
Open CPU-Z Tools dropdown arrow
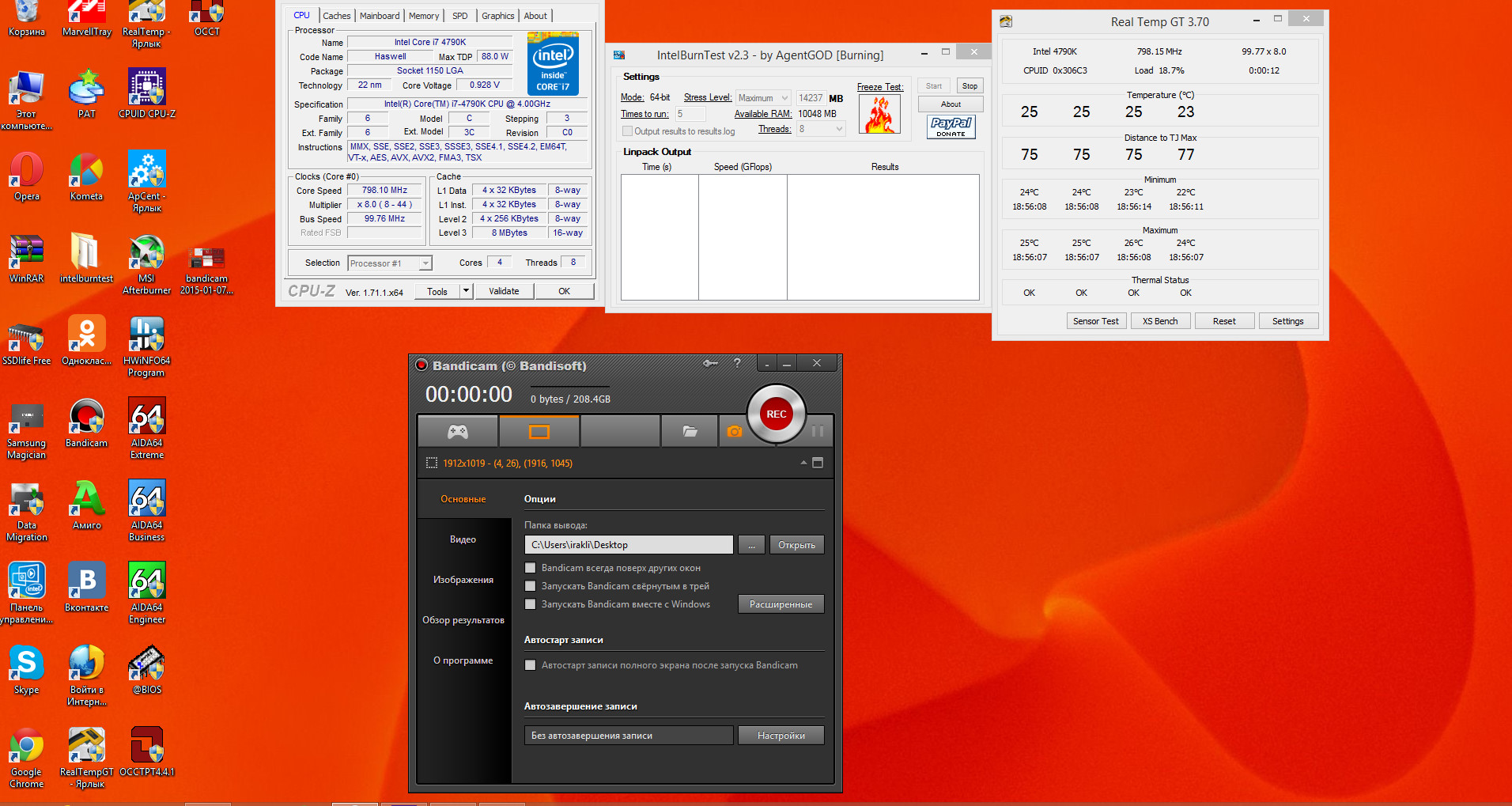tap(467, 291)
